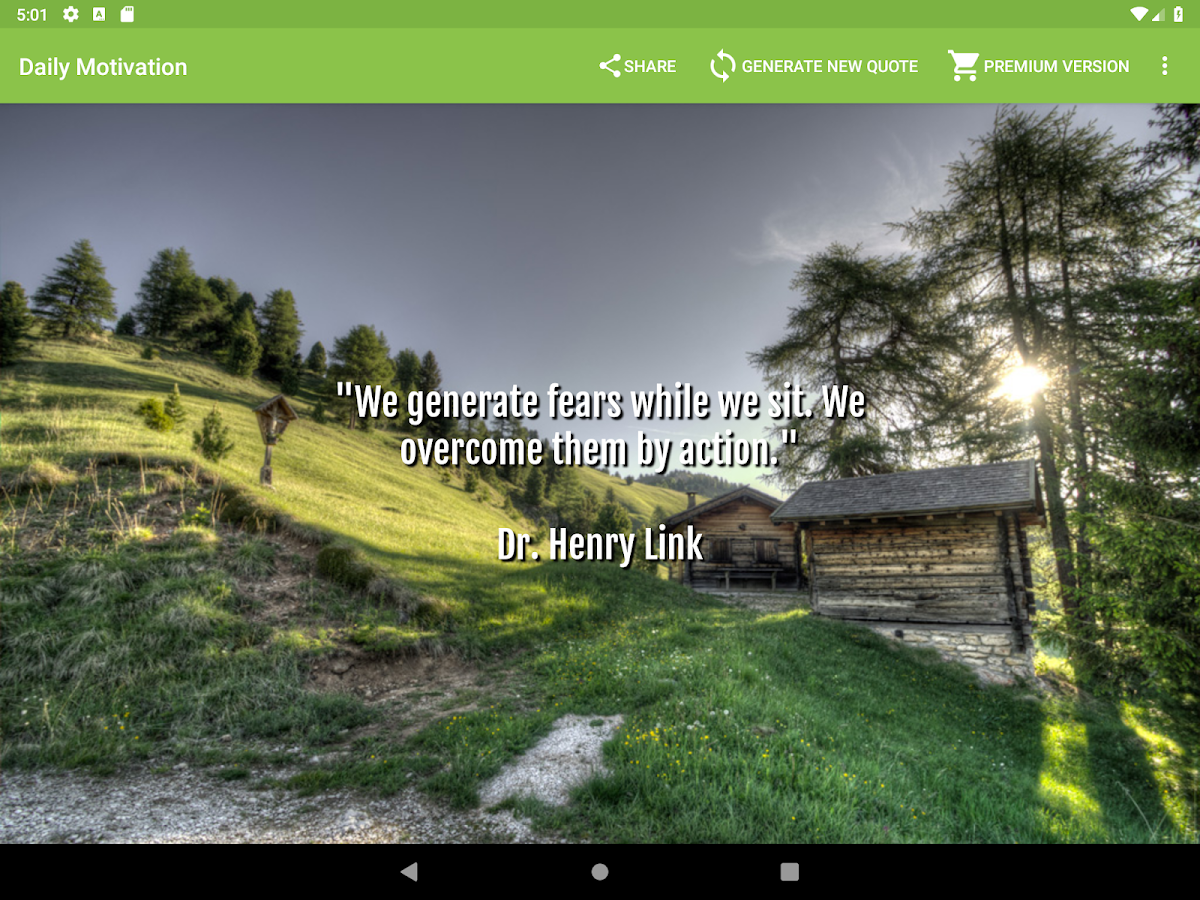The width and height of the screenshot is (1200, 900).
Task: Tap the Wi-Fi signal status icon
Action: click(1139, 14)
